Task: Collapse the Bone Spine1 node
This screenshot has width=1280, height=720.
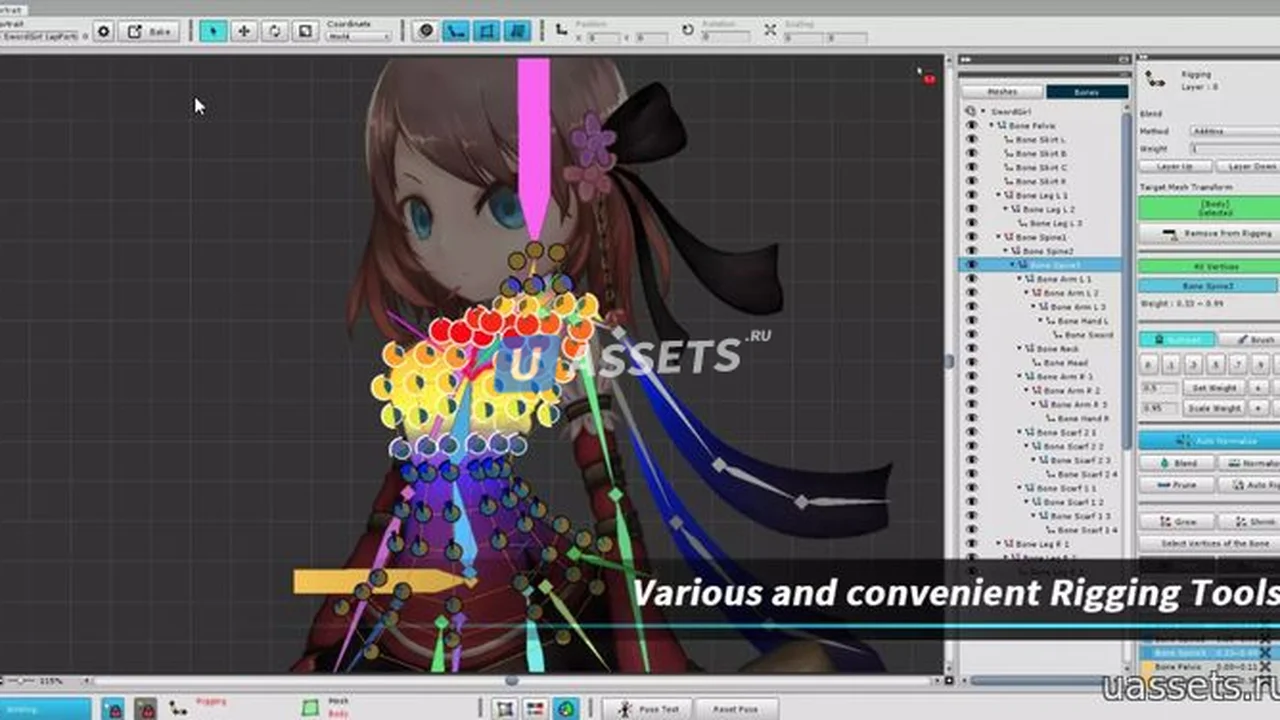Action: (999, 237)
